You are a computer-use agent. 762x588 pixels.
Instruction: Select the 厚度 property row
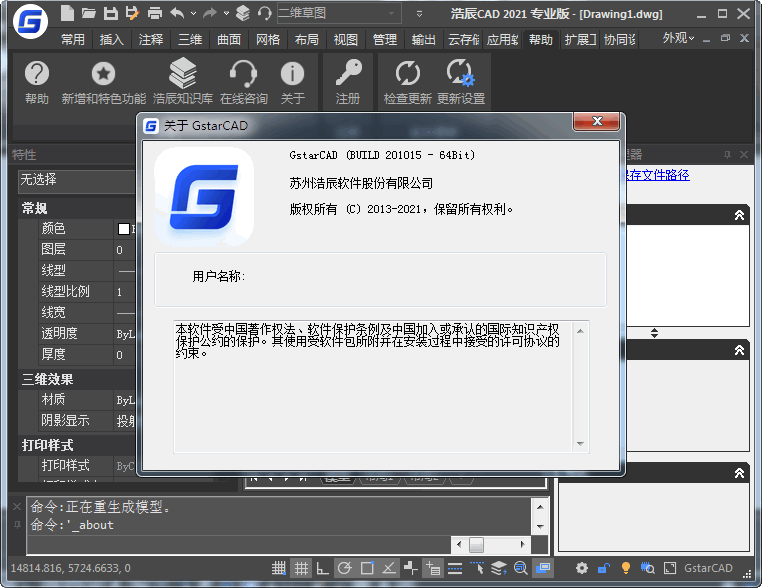pyautogui.click(x=78, y=355)
